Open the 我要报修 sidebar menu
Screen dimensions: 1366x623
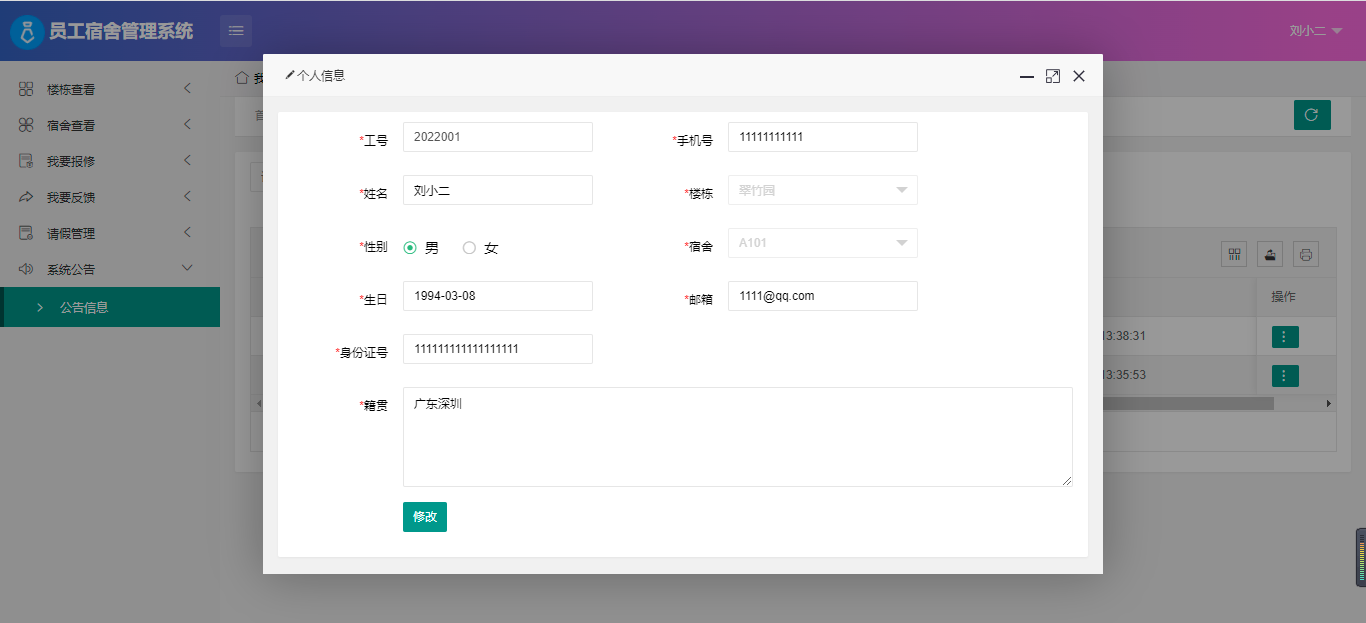tap(110, 161)
